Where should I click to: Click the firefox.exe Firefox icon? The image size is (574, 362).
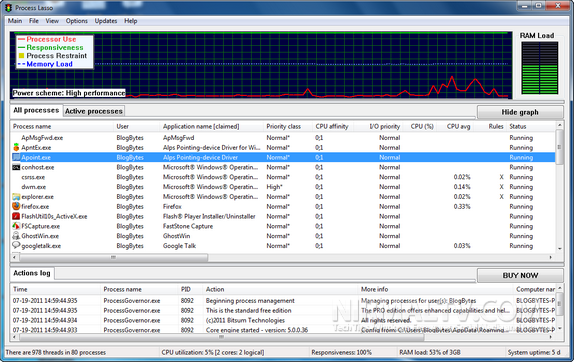coord(16,206)
